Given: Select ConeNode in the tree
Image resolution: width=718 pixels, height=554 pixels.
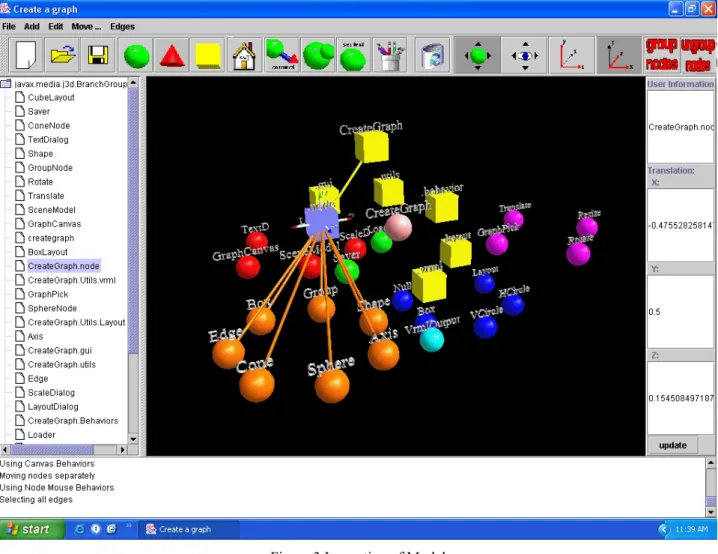Looking at the screenshot, I should (49, 125).
